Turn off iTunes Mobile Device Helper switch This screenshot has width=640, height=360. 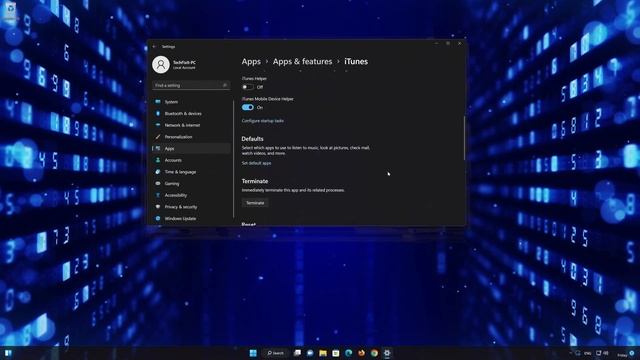coord(247,107)
